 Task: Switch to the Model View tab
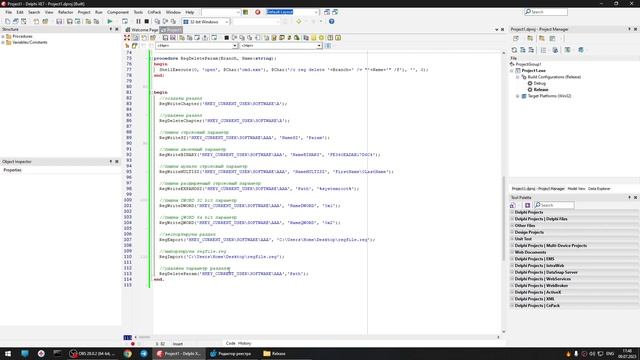576,189
